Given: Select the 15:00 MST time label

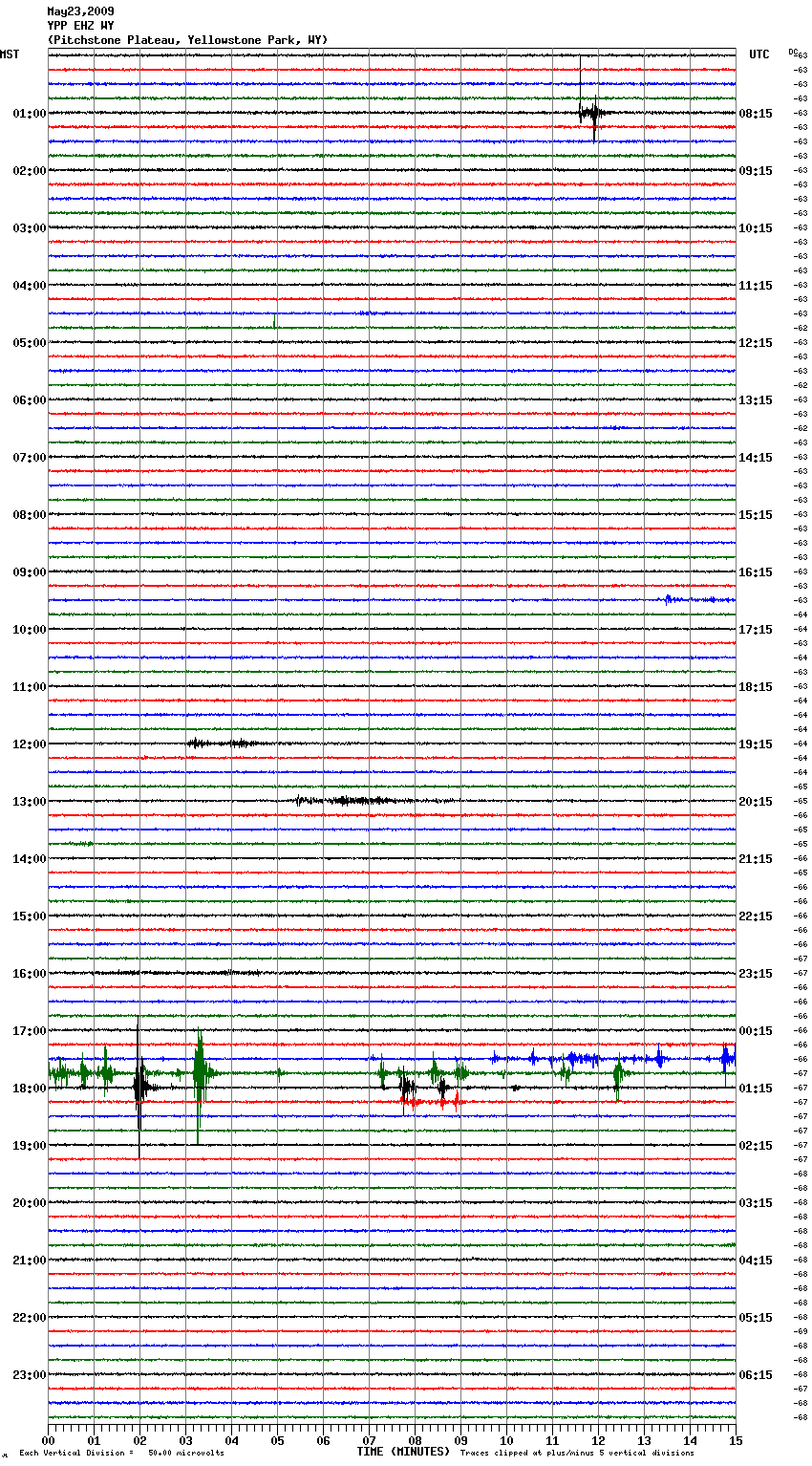Looking at the screenshot, I should pyautogui.click(x=30, y=916).
